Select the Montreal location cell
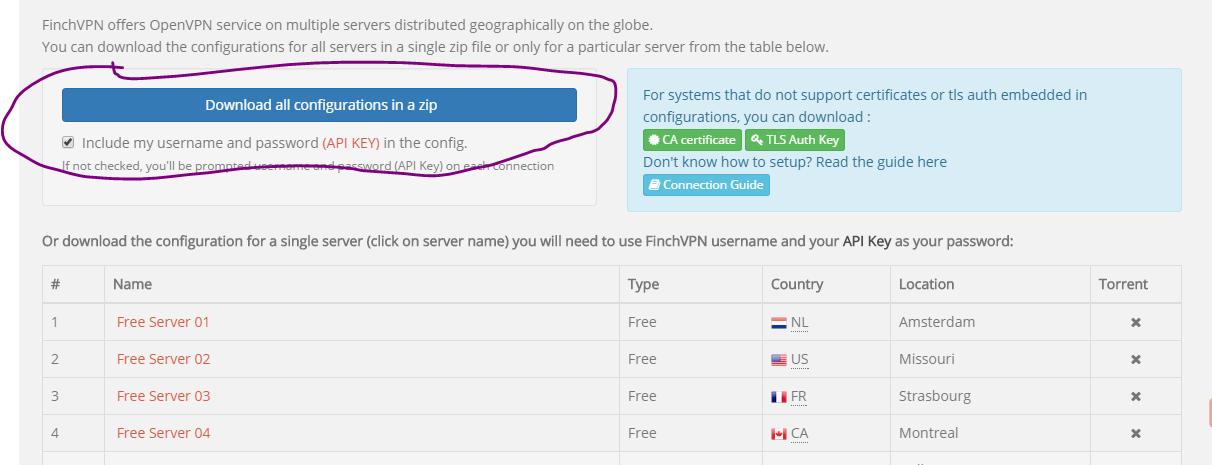Image resolution: width=1212 pixels, height=465 pixels. (x=988, y=433)
